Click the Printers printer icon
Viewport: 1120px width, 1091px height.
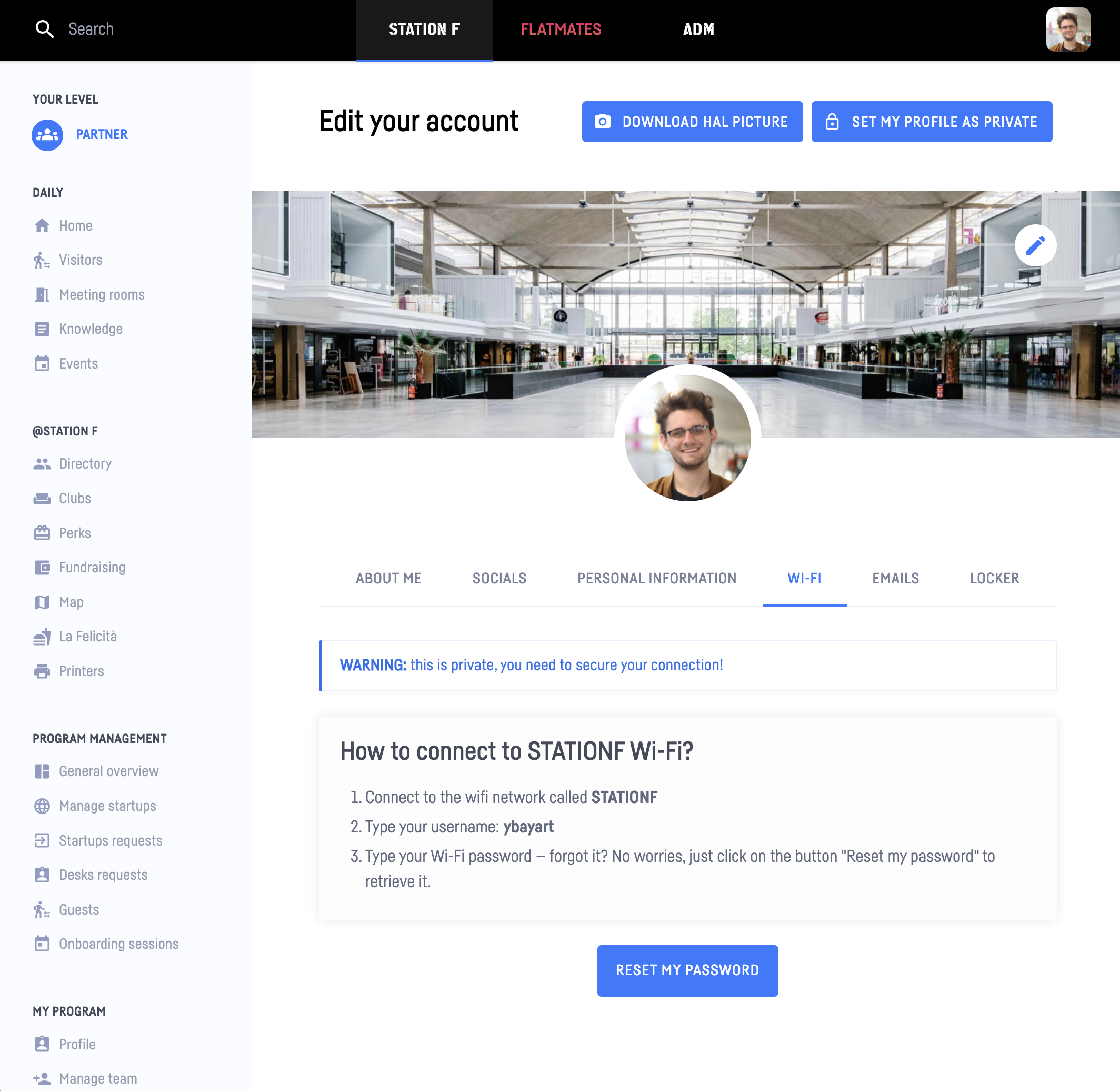[42, 671]
